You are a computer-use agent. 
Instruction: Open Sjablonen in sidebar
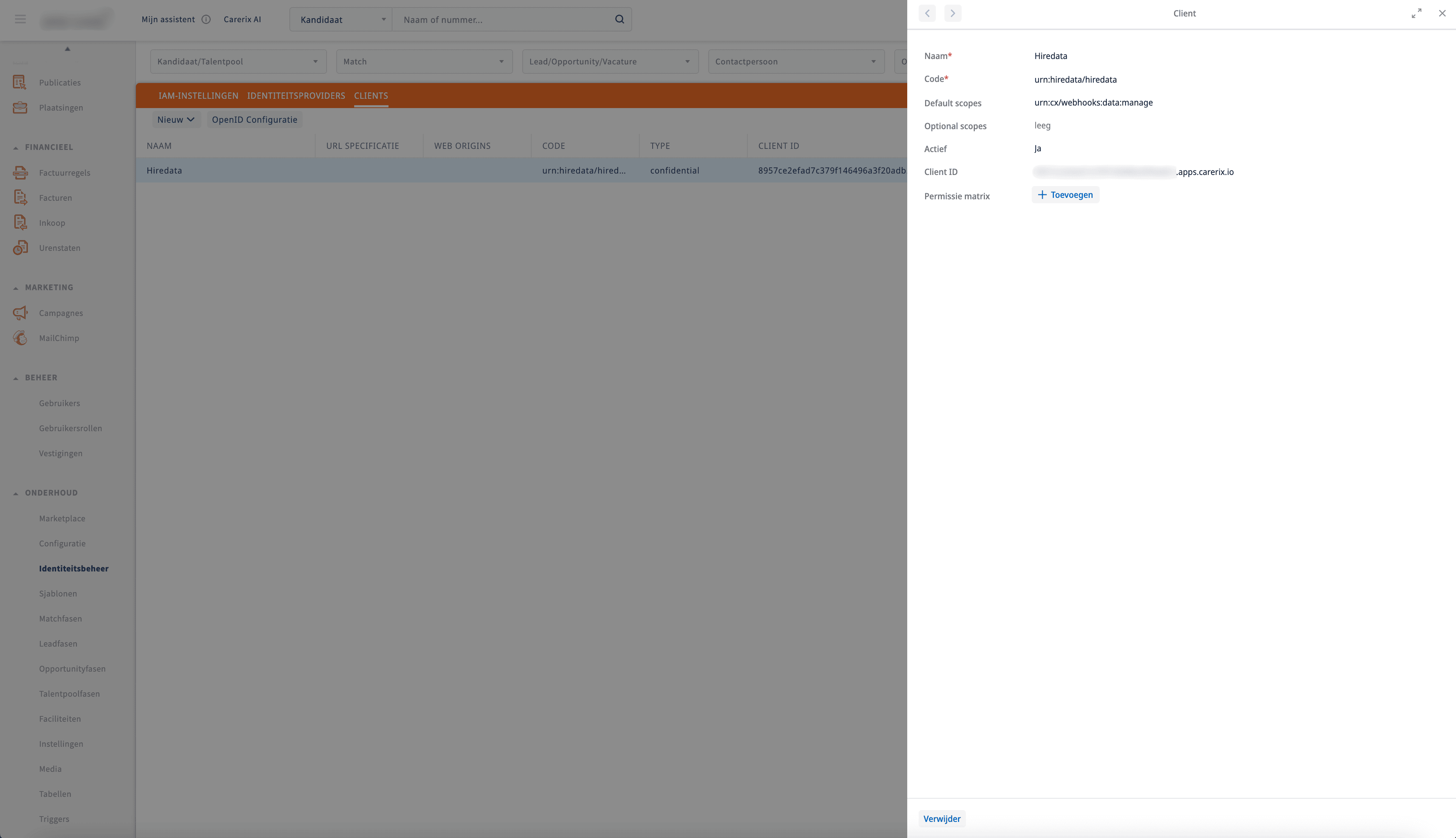58,593
